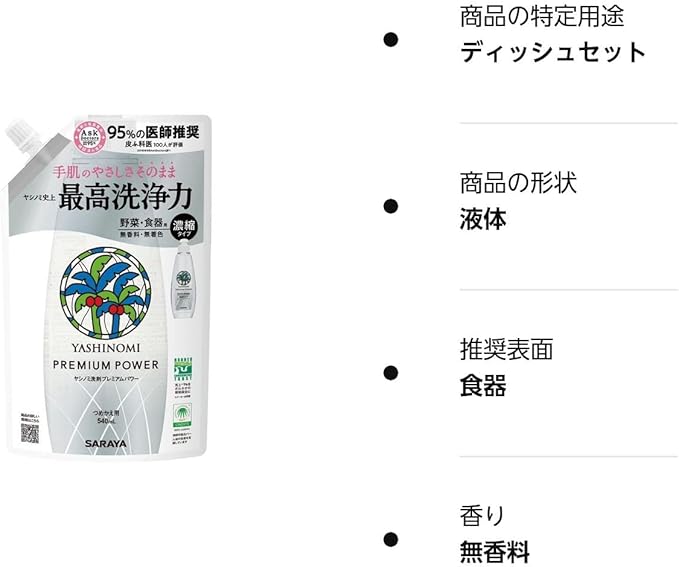
Task: Click the black 濃縮タイプ circle badge
Action: (x=184, y=228)
